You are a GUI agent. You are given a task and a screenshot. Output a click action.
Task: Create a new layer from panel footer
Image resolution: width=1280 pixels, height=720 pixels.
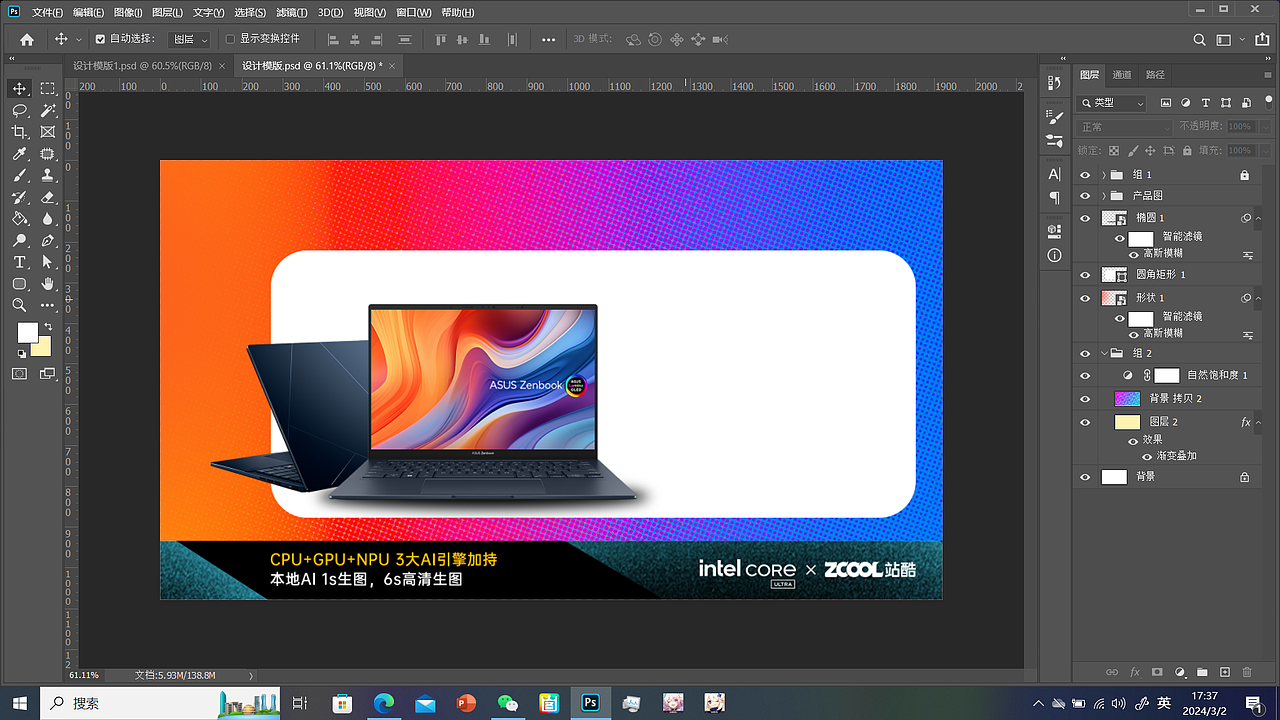pyautogui.click(x=1225, y=672)
